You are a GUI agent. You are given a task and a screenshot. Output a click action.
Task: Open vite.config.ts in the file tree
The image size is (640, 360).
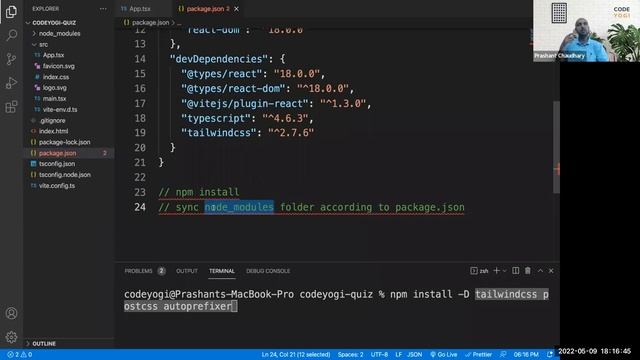(57, 186)
